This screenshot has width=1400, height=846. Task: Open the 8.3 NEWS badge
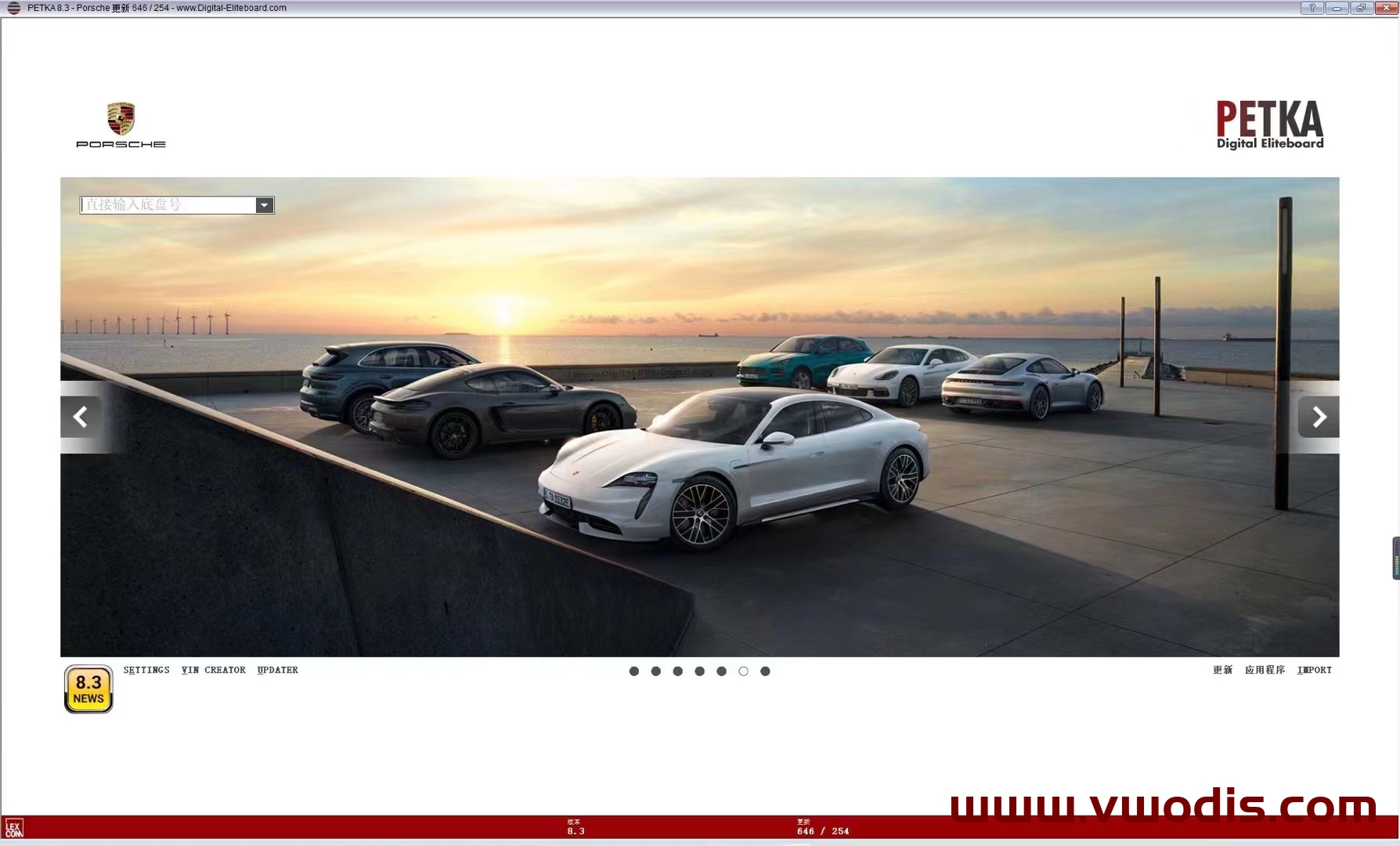tap(88, 689)
